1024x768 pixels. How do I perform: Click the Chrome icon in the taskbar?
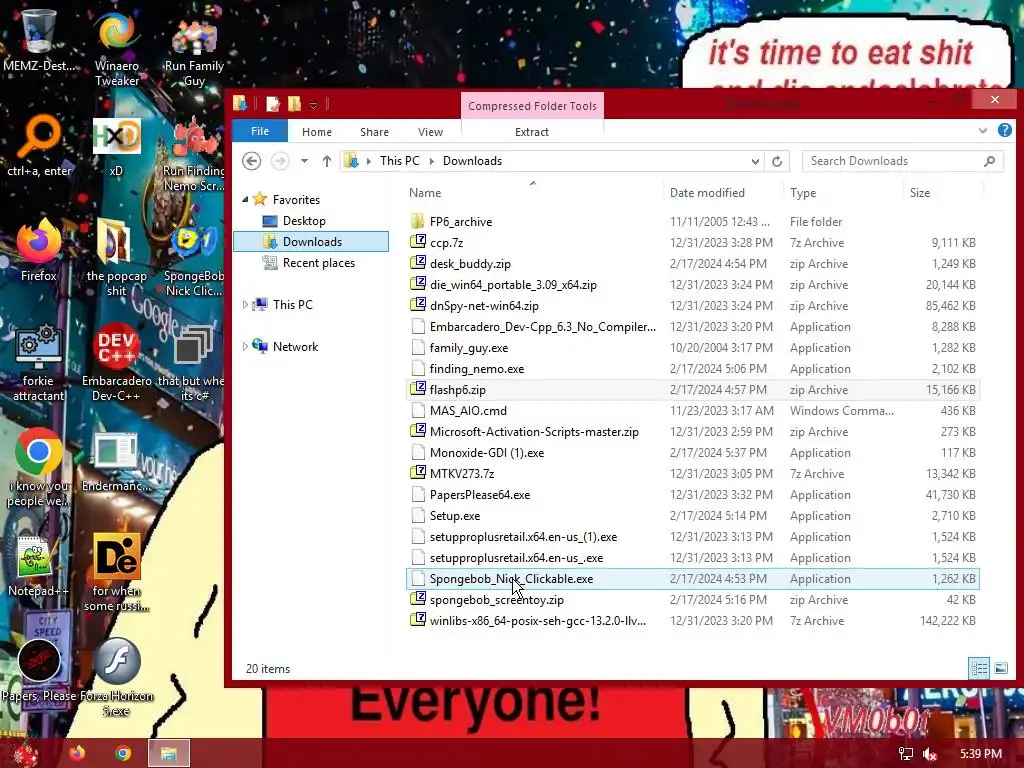pyautogui.click(x=123, y=753)
